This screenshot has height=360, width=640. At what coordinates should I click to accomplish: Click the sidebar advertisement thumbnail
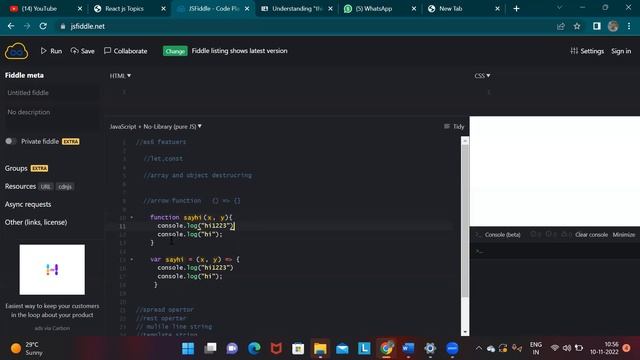tap(52, 269)
